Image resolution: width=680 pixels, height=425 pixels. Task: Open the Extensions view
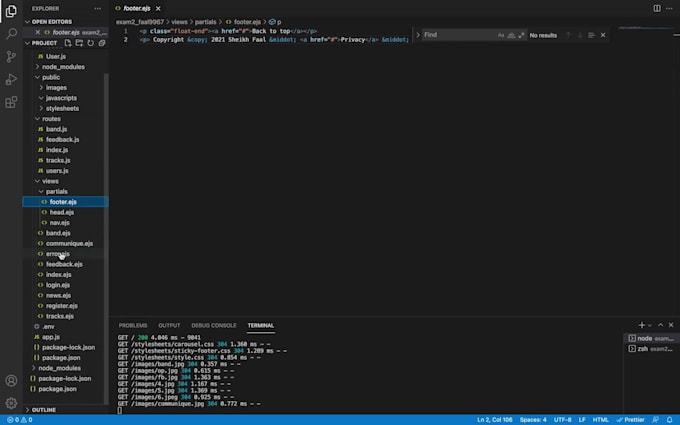11,102
